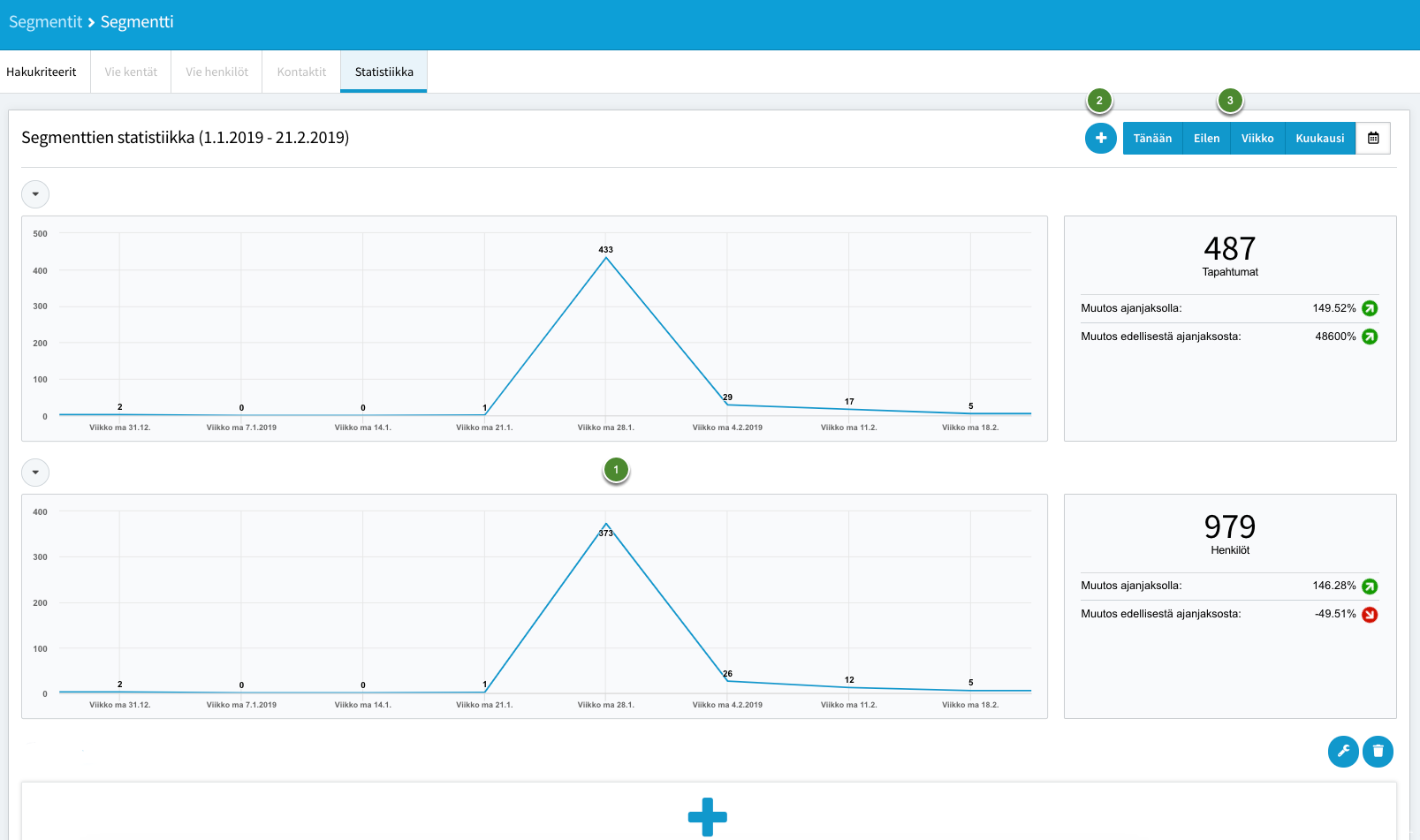Expand dropdown above Henkilöt chart
Image resolution: width=1420 pixels, height=840 pixels.
coord(35,473)
